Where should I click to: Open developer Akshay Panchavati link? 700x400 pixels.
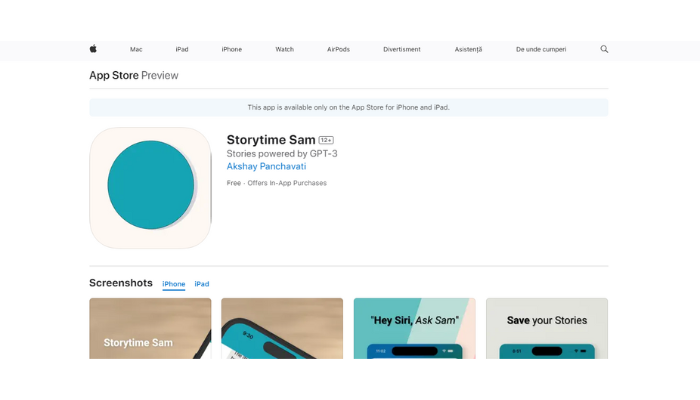267,167
